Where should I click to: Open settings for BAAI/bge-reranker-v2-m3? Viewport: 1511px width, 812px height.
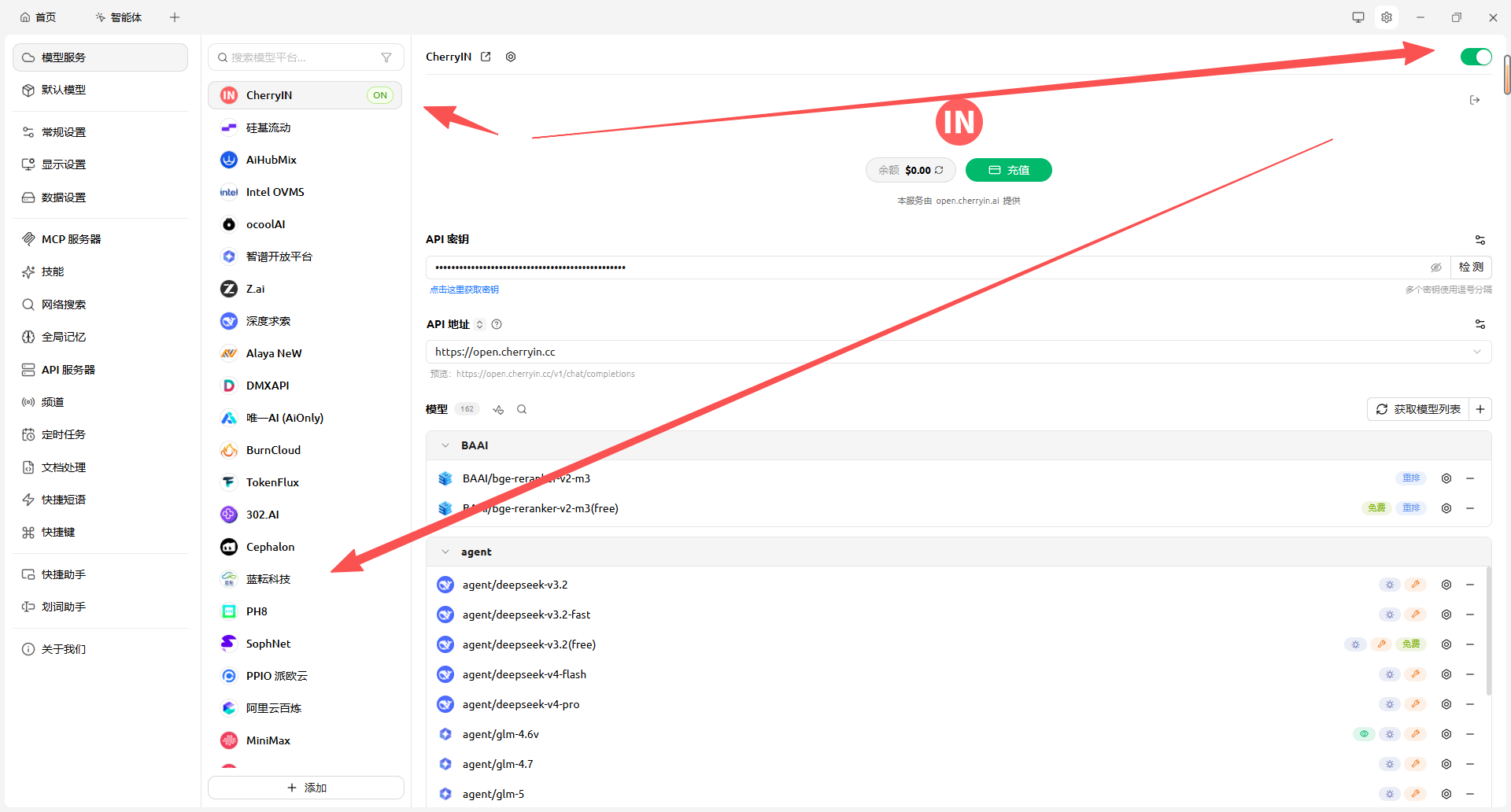click(x=1446, y=478)
